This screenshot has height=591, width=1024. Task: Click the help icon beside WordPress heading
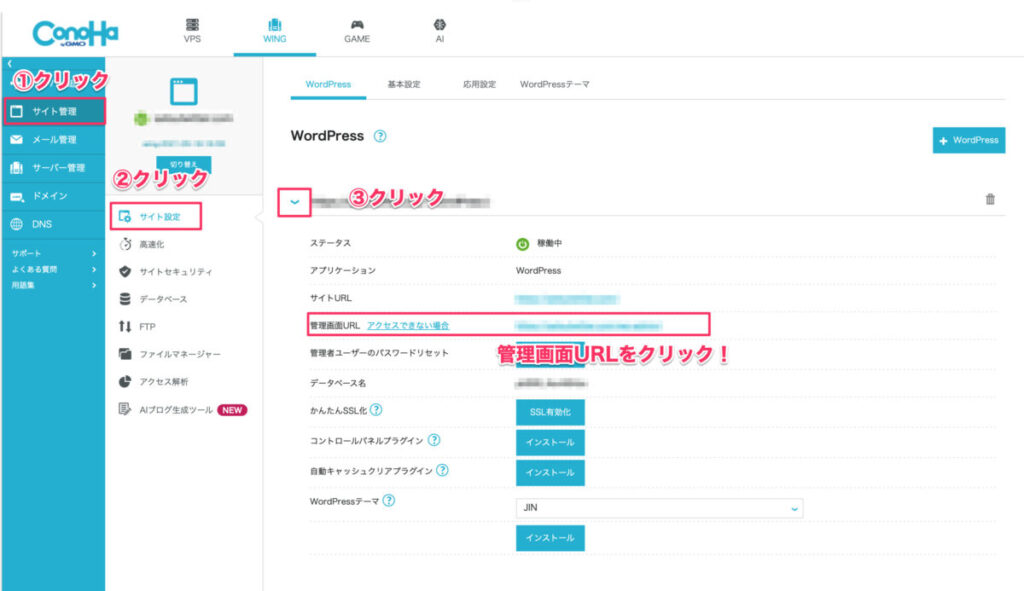[x=380, y=136]
